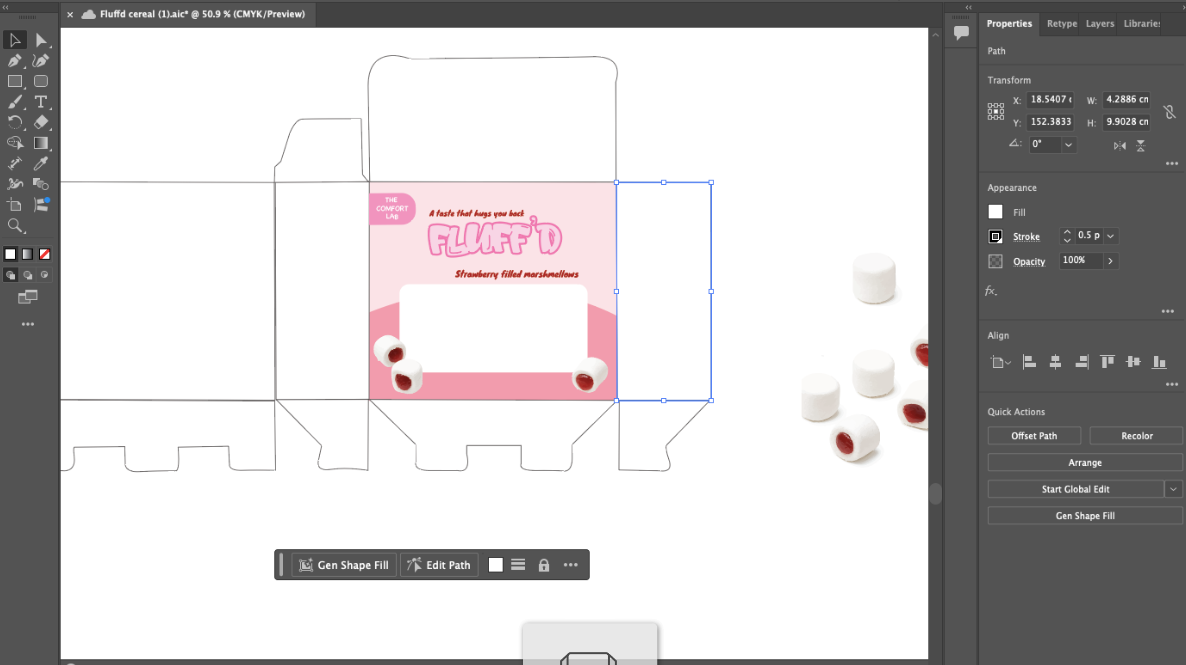Select the Paintbrush tool
The width and height of the screenshot is (1186, 665).
(14, 101)
